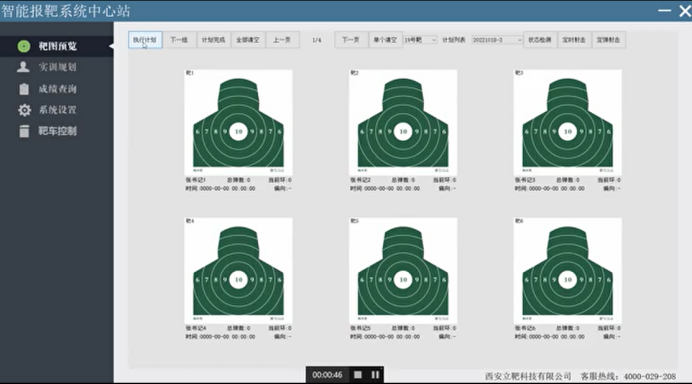
Task: Open the 实训规划 menu item
Action: [x=56, y=67]
